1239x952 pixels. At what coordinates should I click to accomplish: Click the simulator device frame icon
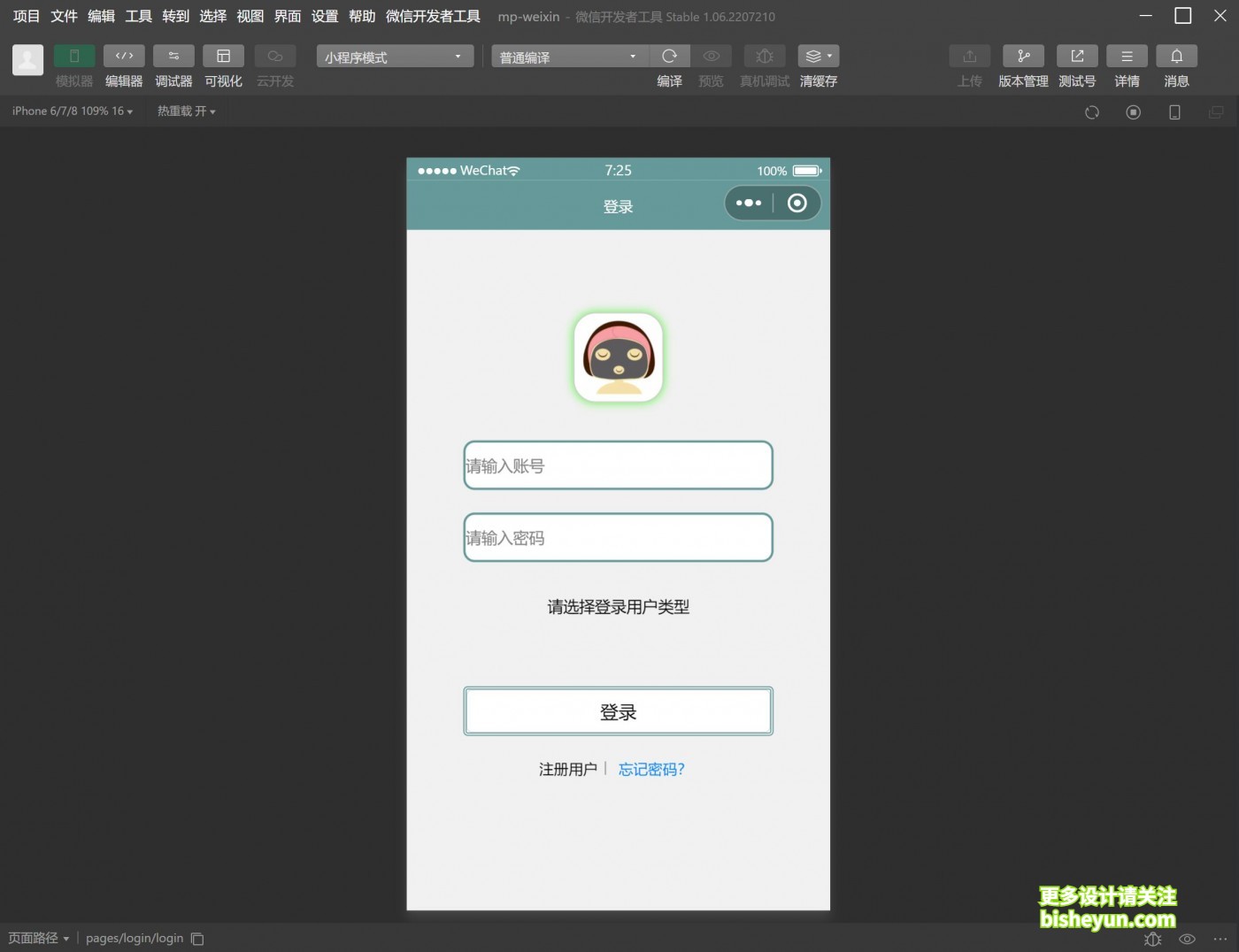(x=1175, y=112)
